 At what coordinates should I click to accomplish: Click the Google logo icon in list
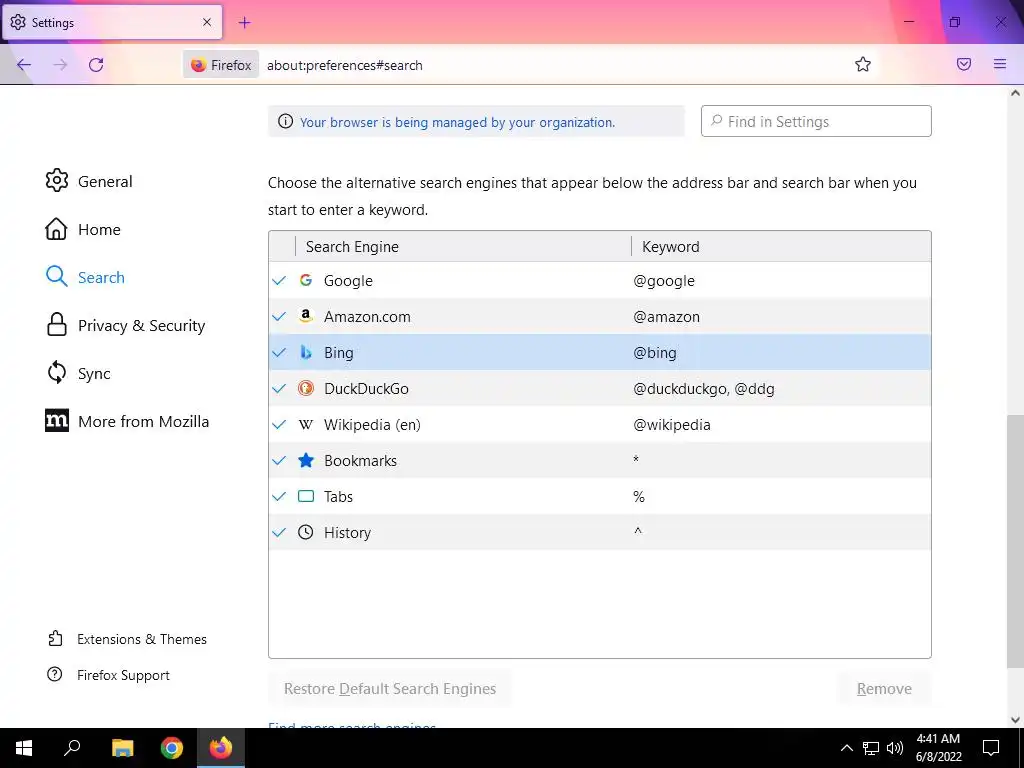coord(306,280)
